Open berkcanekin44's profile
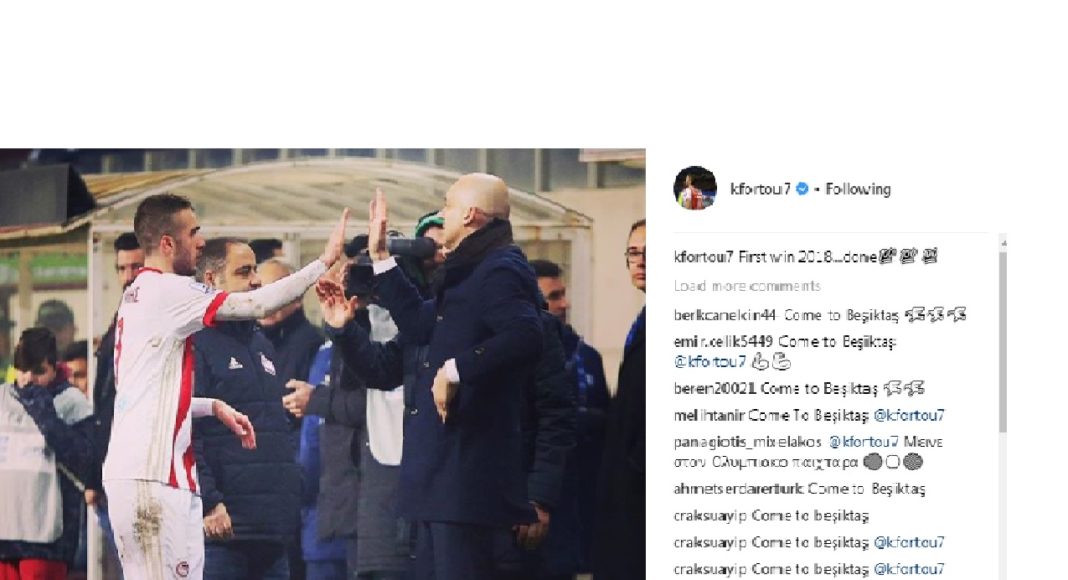This screenshot has width=1068, height=580. 725,315
